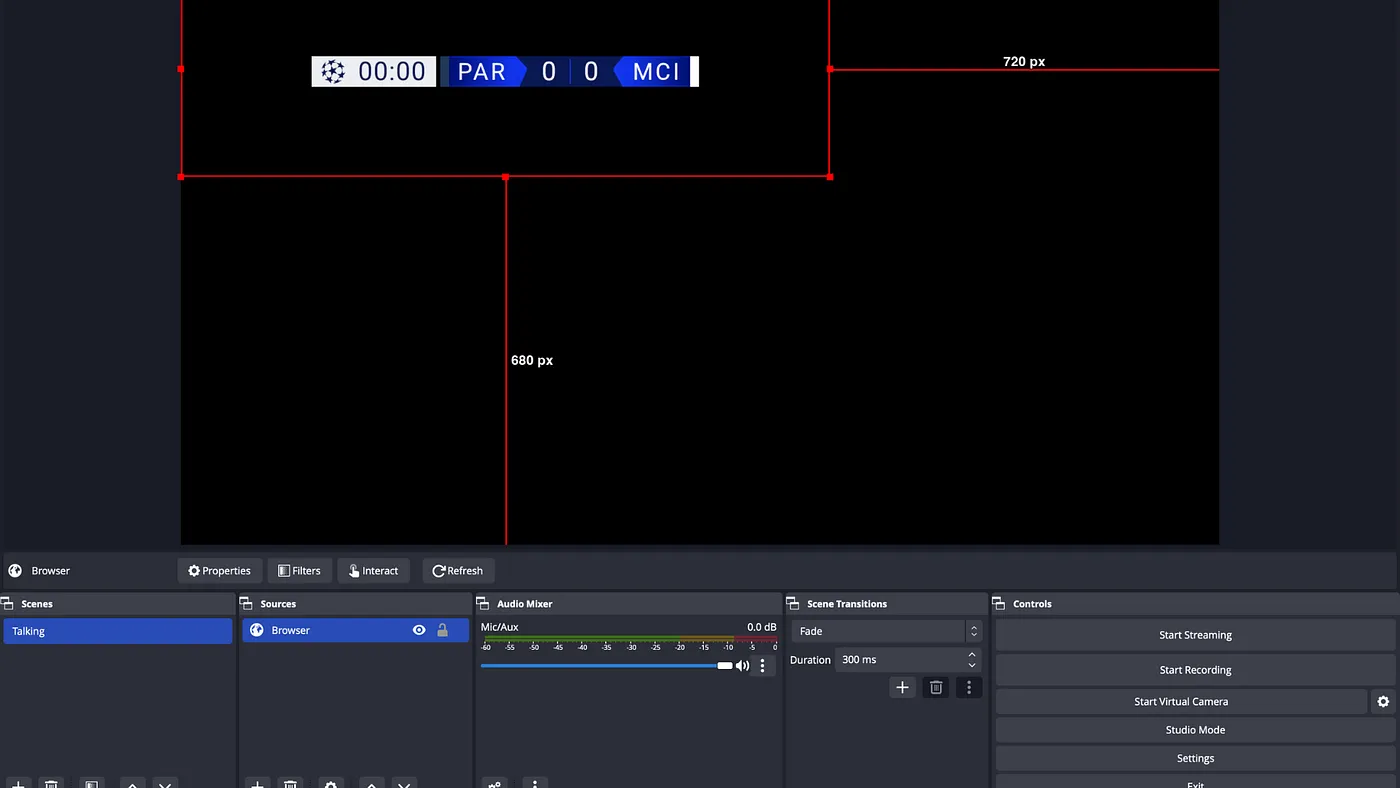Open Properties for Browser source

click(220, 571)
